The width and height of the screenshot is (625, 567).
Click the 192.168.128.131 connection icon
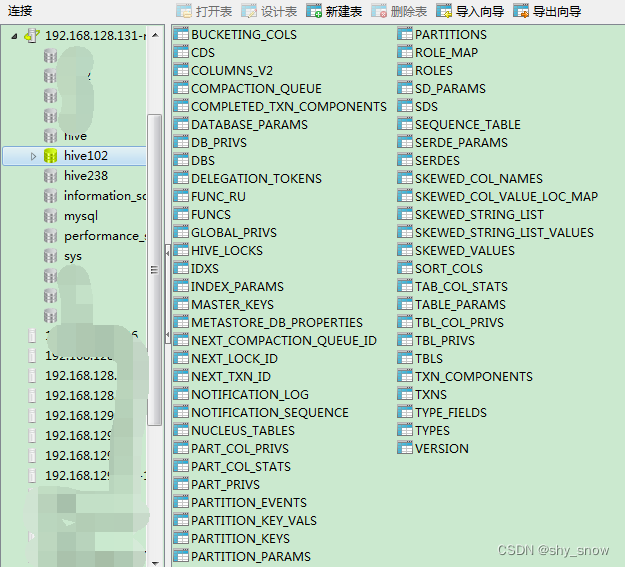coord(32,35)
